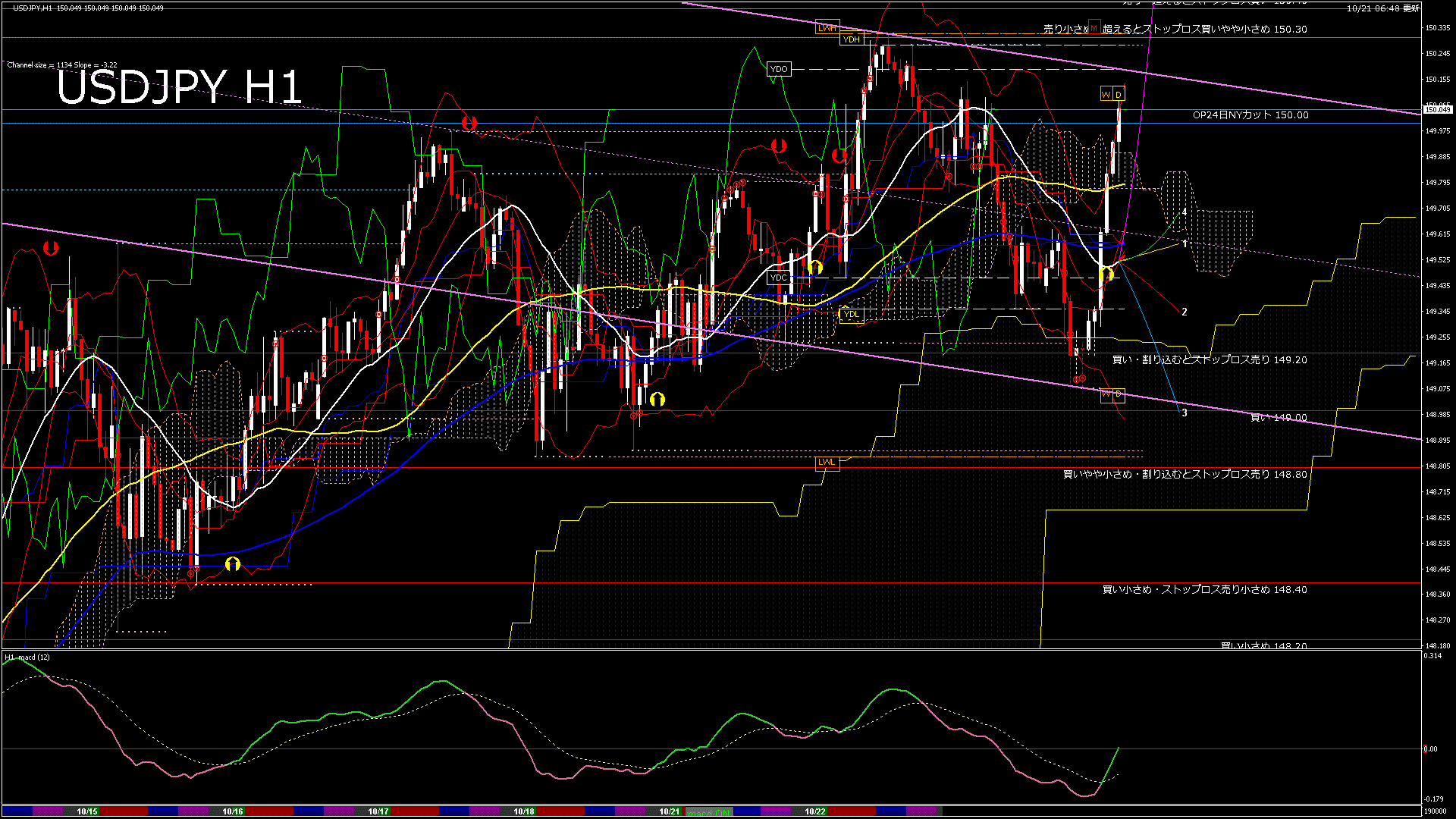
Task: Click yellow buy arrow above the 10/21 date
Action: 657,399
